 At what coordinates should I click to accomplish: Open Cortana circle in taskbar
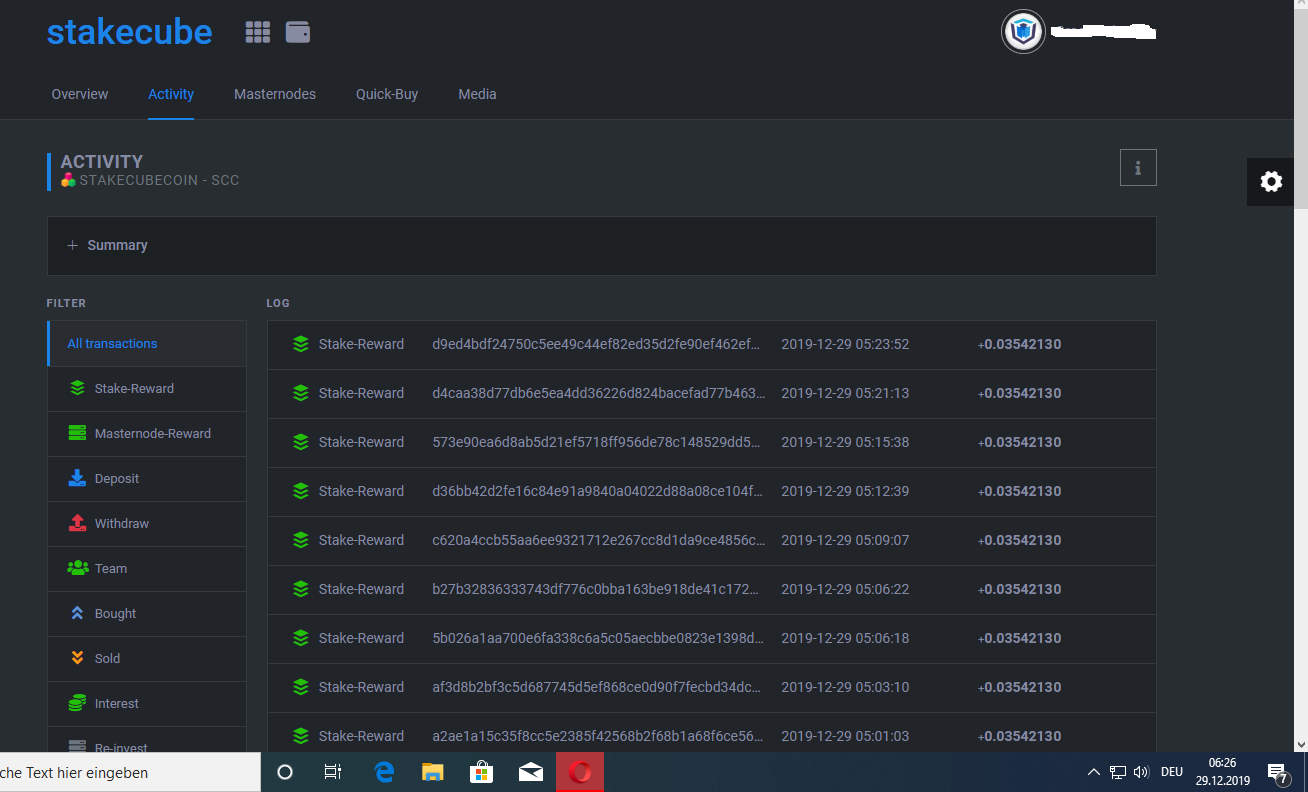click(x=285, y=772)
